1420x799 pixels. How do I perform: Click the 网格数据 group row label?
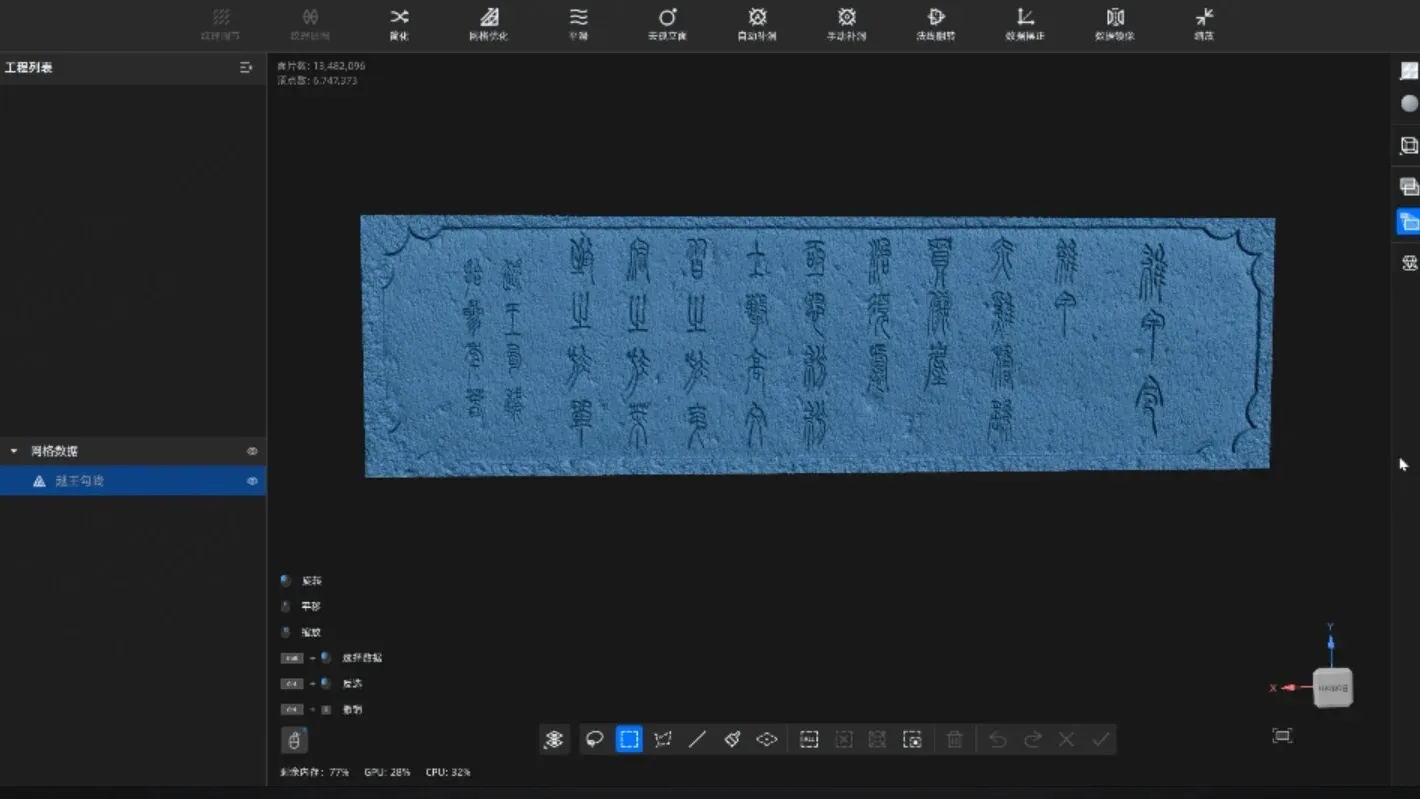pyautogui.click(x=54, y=451)
